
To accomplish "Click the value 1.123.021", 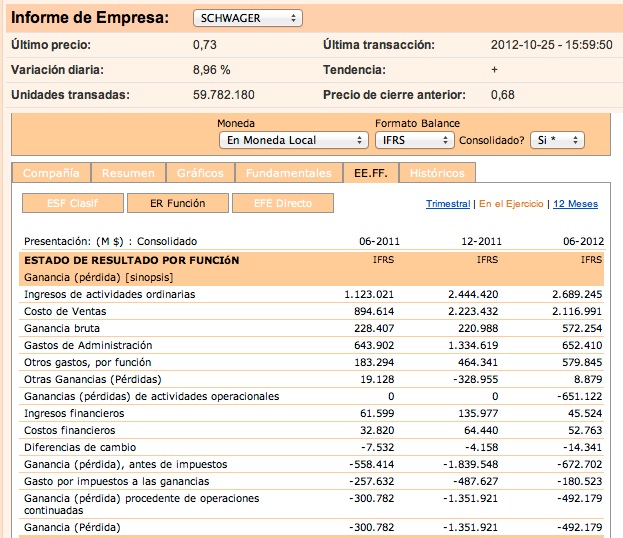I will [369, 294].
